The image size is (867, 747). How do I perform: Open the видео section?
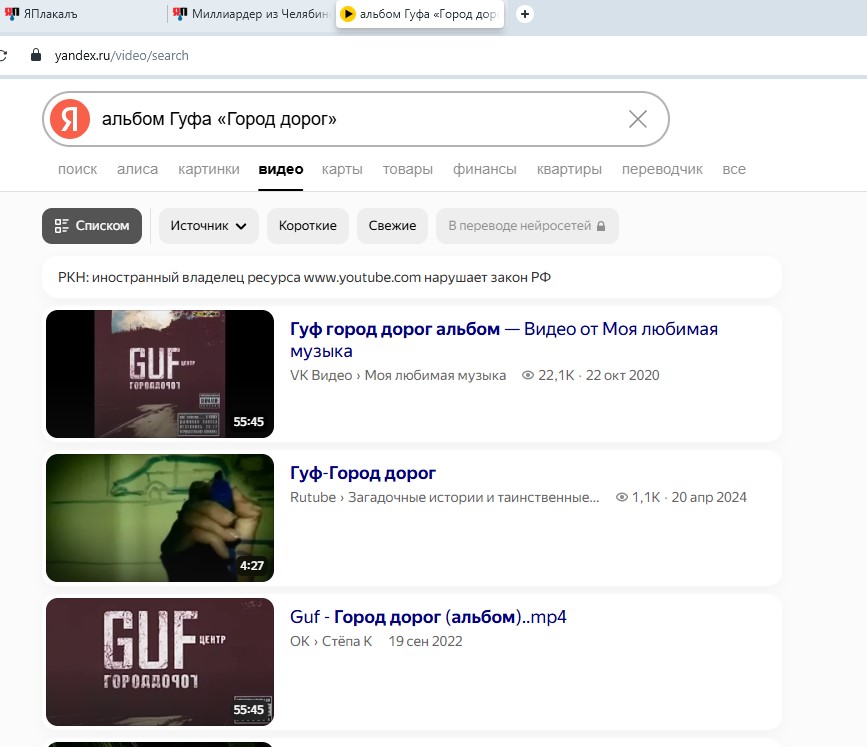point(280,169)
